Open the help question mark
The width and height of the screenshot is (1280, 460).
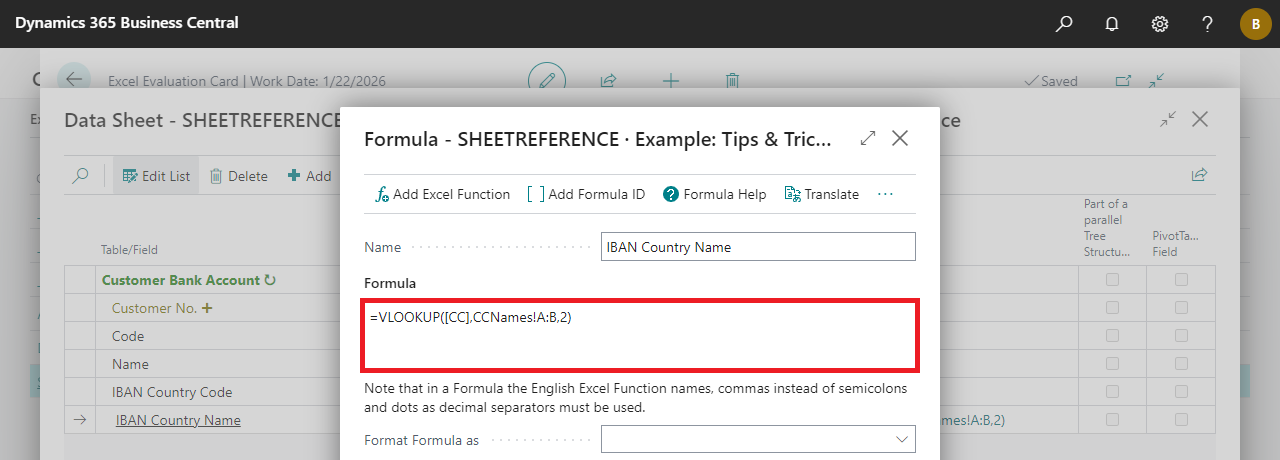click(1207, 24)
